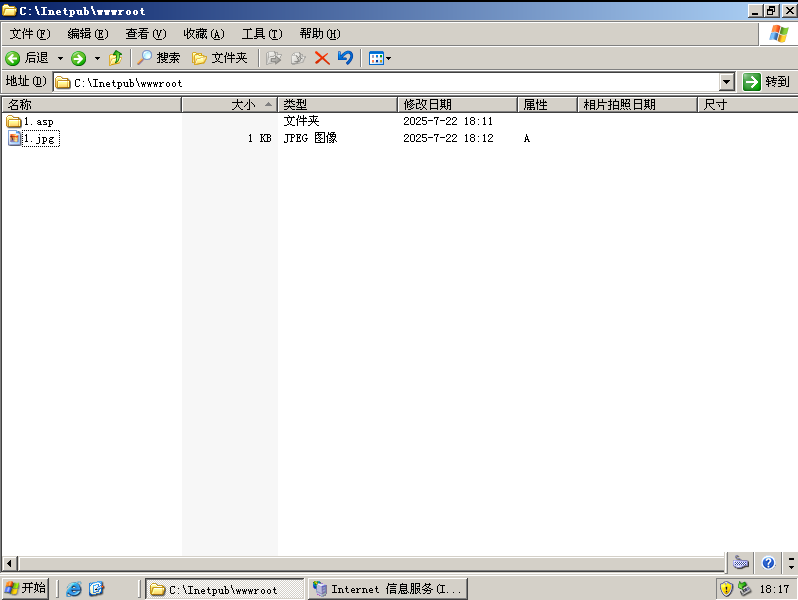Click the 2025-7-22 18:12 date cell
The image size is (798, 600).
tap(448, 138)
